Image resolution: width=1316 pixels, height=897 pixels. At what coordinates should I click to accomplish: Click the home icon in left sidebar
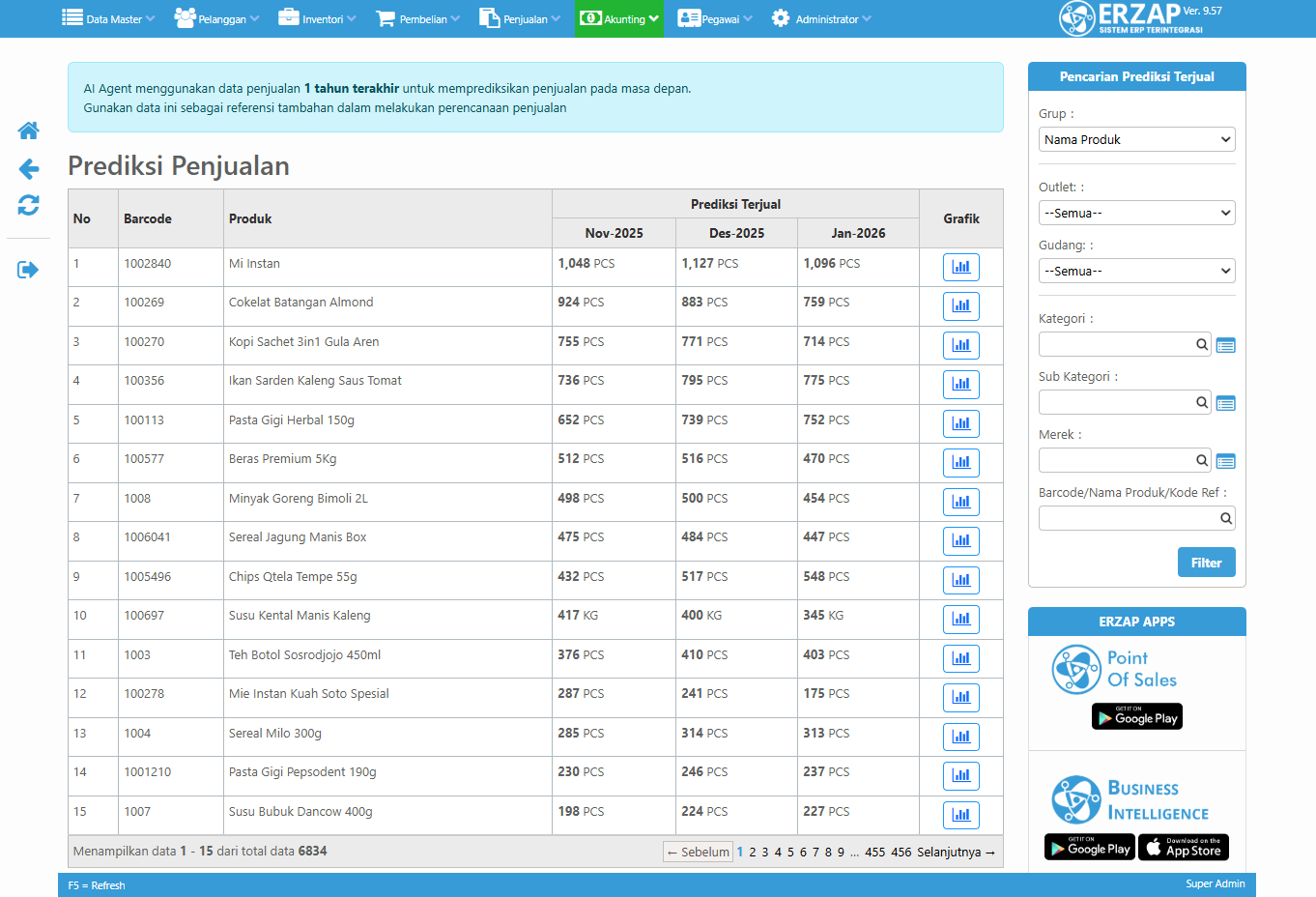[x=29, y=130]
